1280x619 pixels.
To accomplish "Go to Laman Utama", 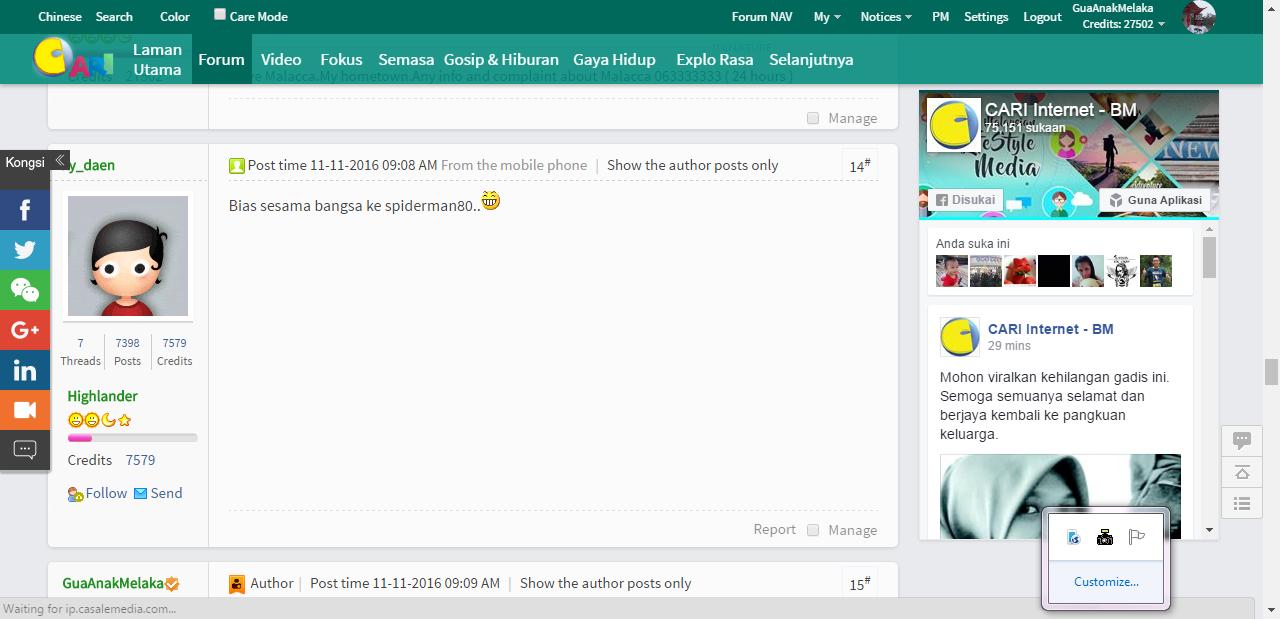I will pyautogui.click(x=157, y=59).
